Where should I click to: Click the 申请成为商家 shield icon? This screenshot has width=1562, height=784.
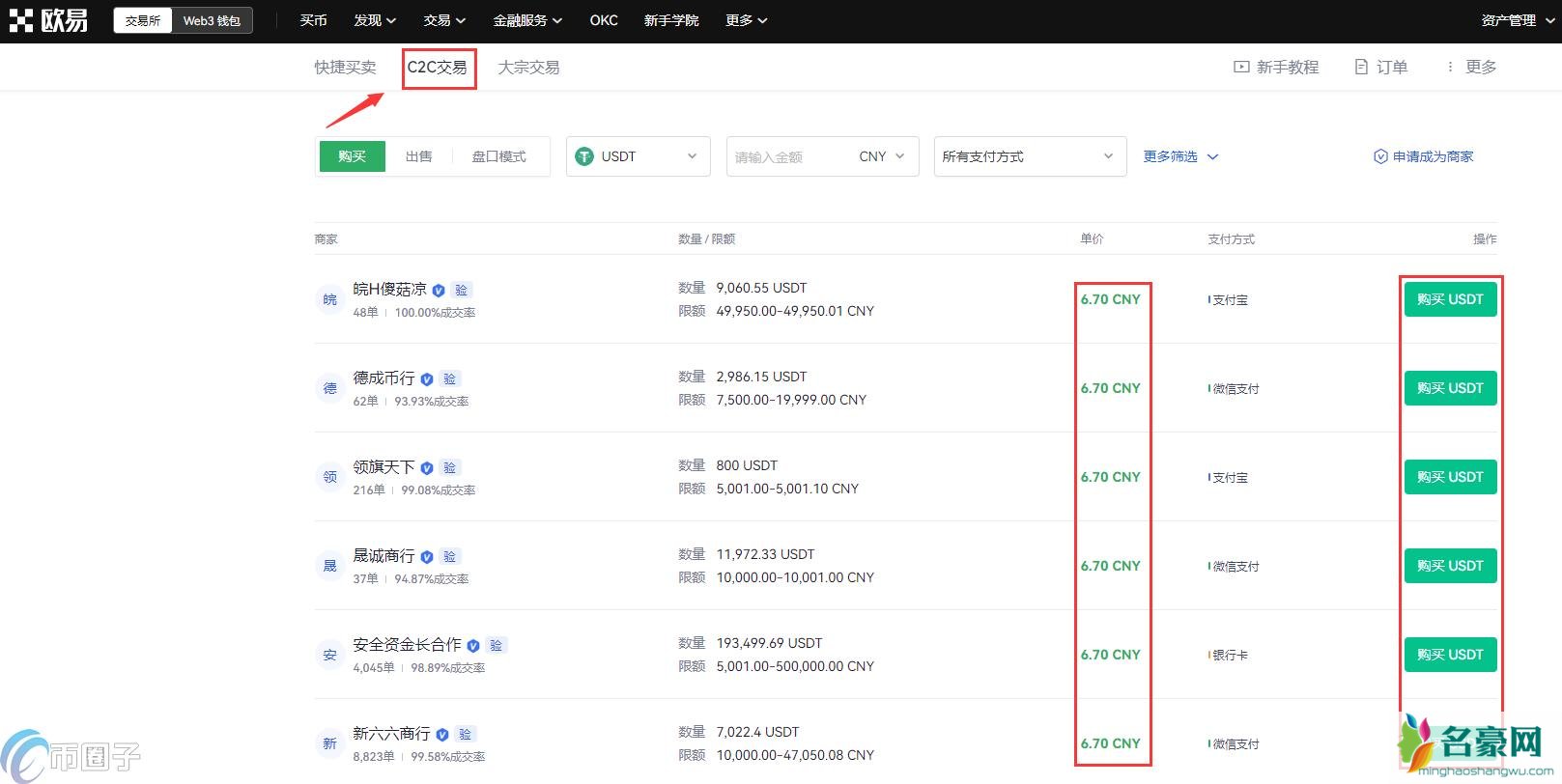[x=1380, y=156]
